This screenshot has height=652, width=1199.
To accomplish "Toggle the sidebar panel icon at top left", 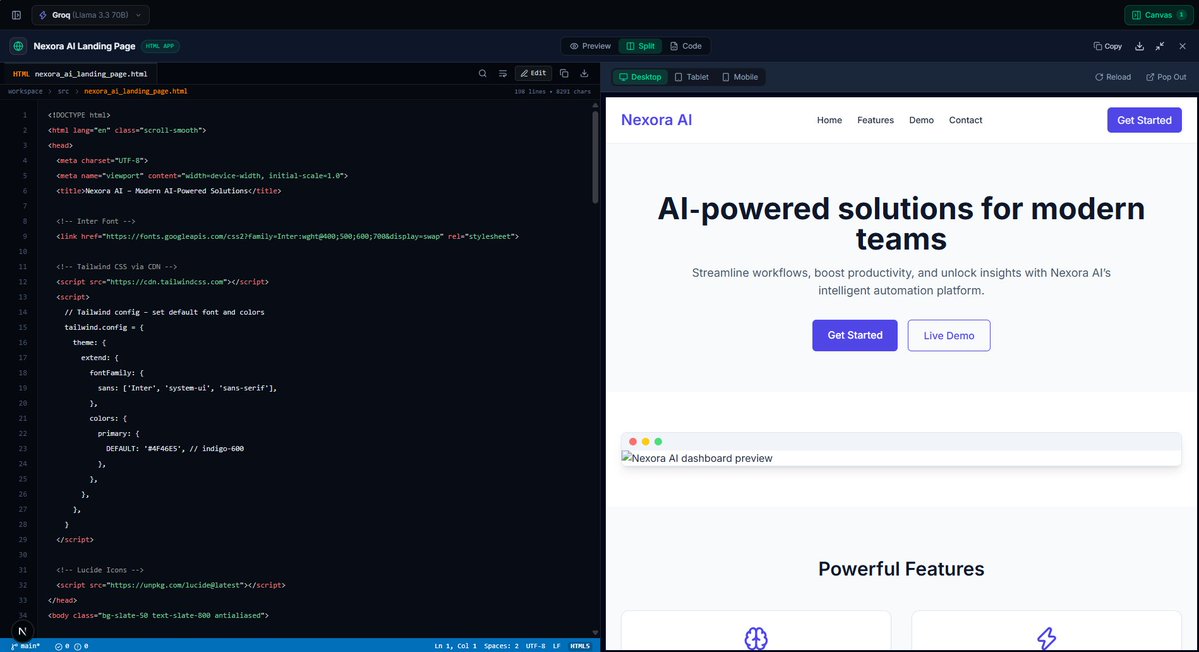I will coord(16,15).
